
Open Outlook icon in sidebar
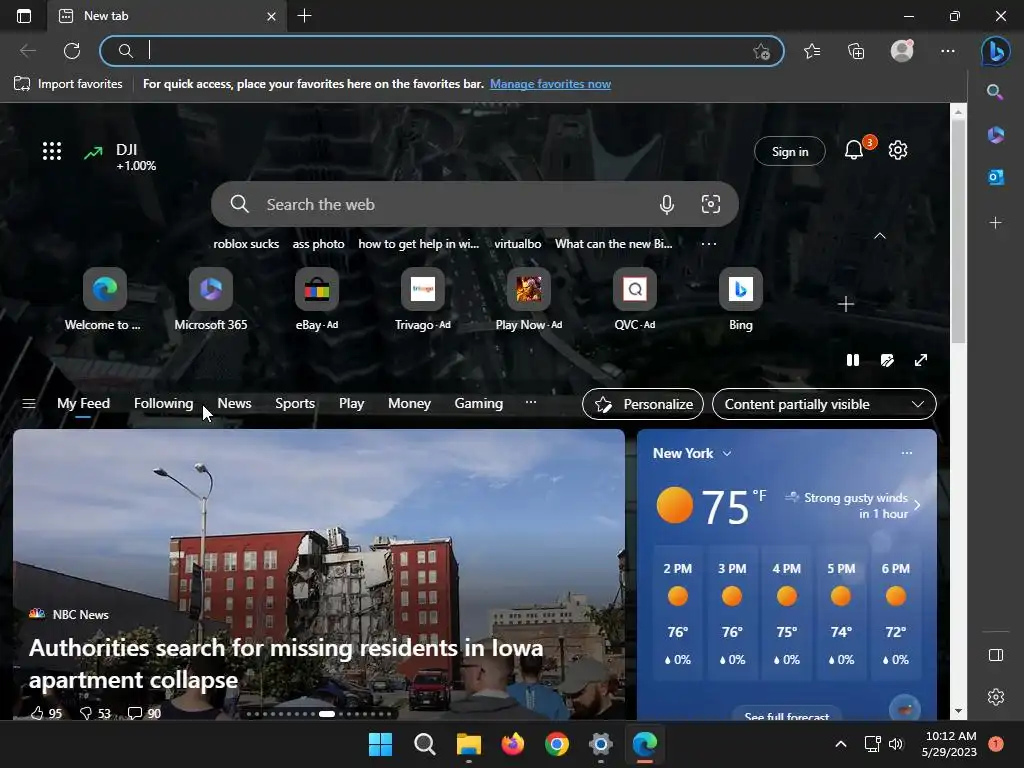(x=995, y=177)
